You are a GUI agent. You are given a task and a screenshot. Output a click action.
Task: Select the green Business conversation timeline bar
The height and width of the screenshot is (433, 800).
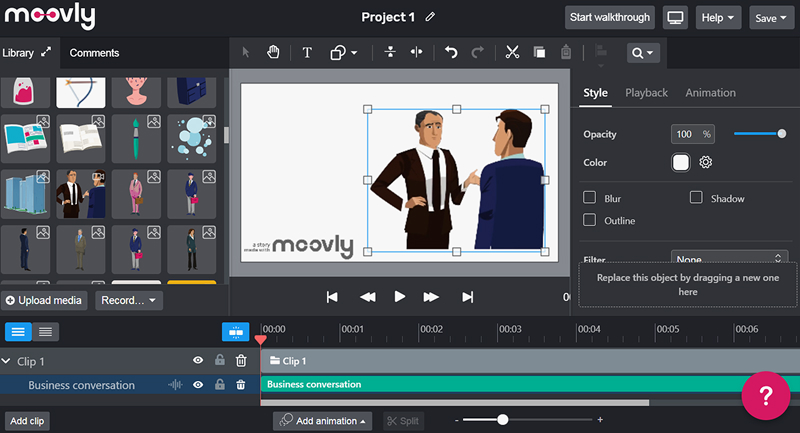click(x=530, y=384)
